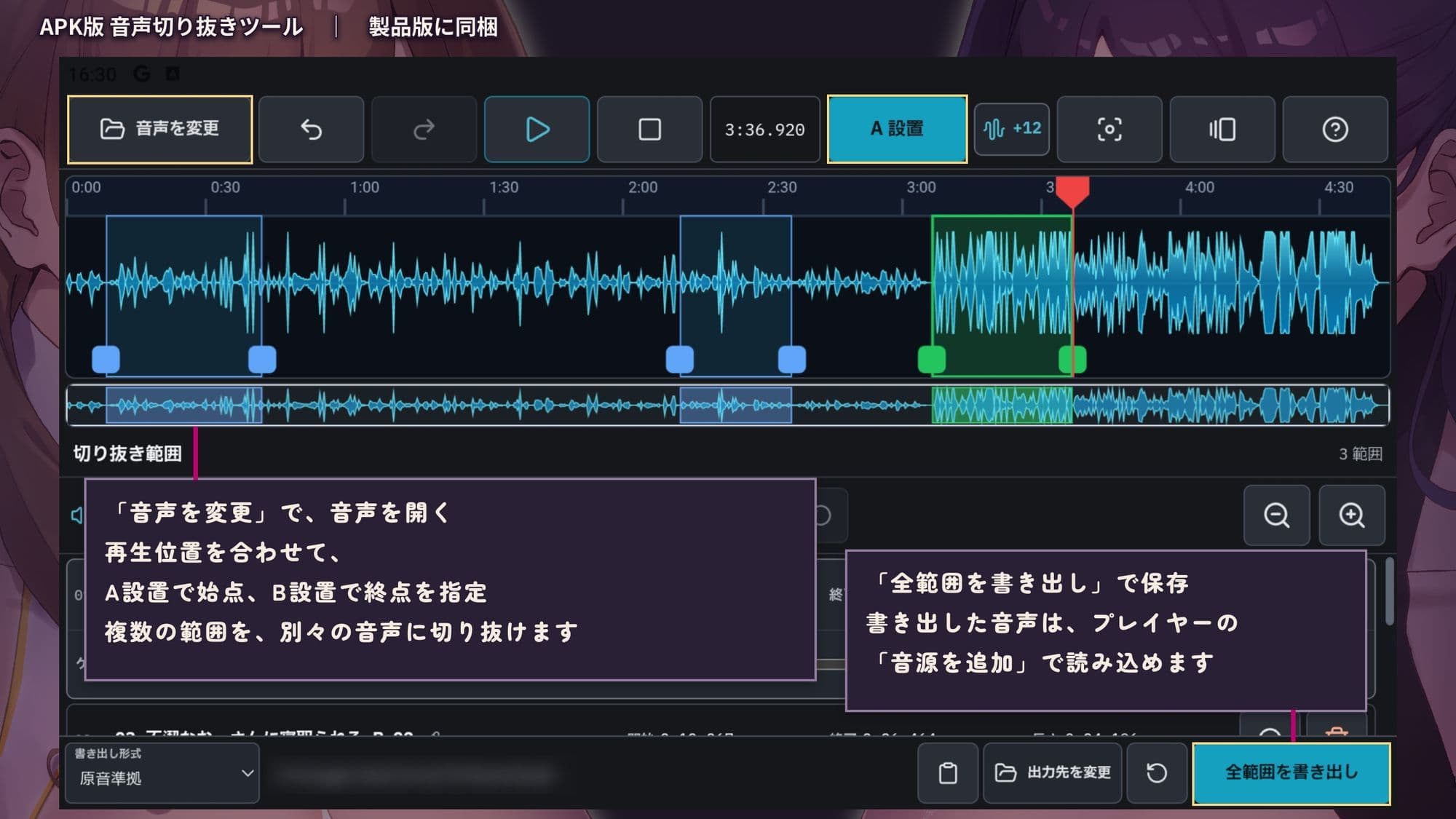Screen dimensions: 1456x819
Task: Start playback with the play button
Action: 537,129
